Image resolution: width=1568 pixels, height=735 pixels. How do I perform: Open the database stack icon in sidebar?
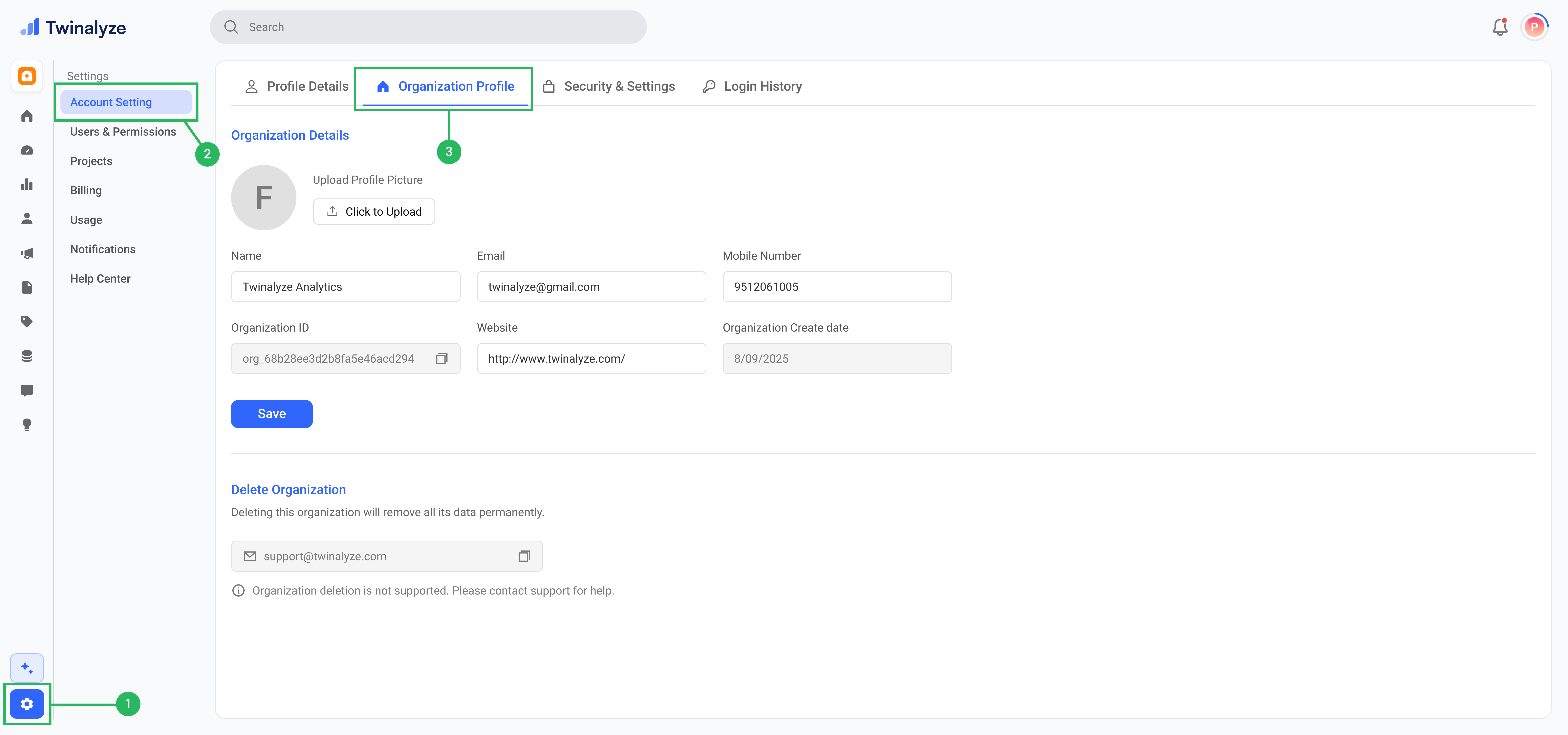[27, 356]
